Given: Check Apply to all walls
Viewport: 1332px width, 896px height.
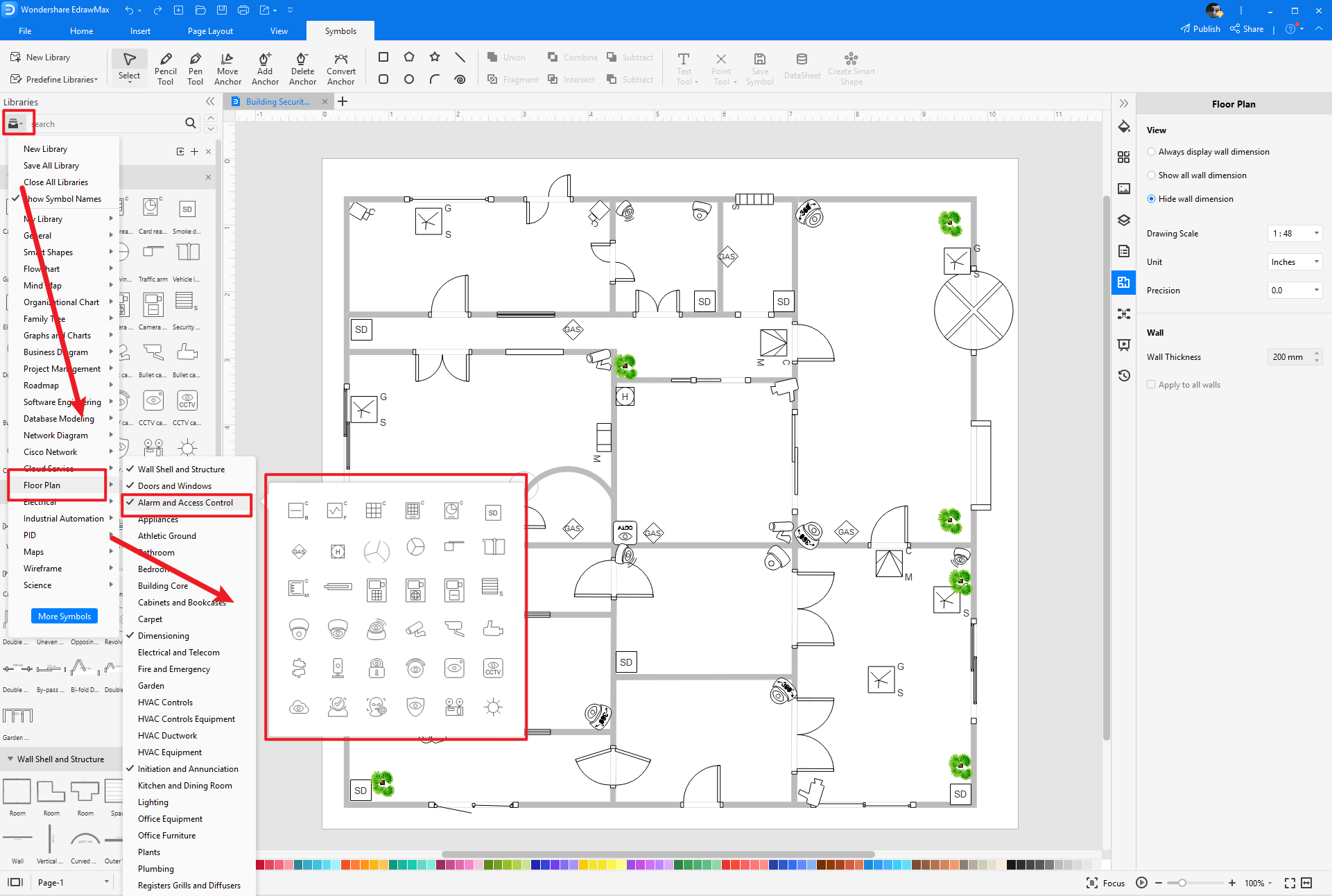Looking at the screenshot, I should click(1184, 385).
